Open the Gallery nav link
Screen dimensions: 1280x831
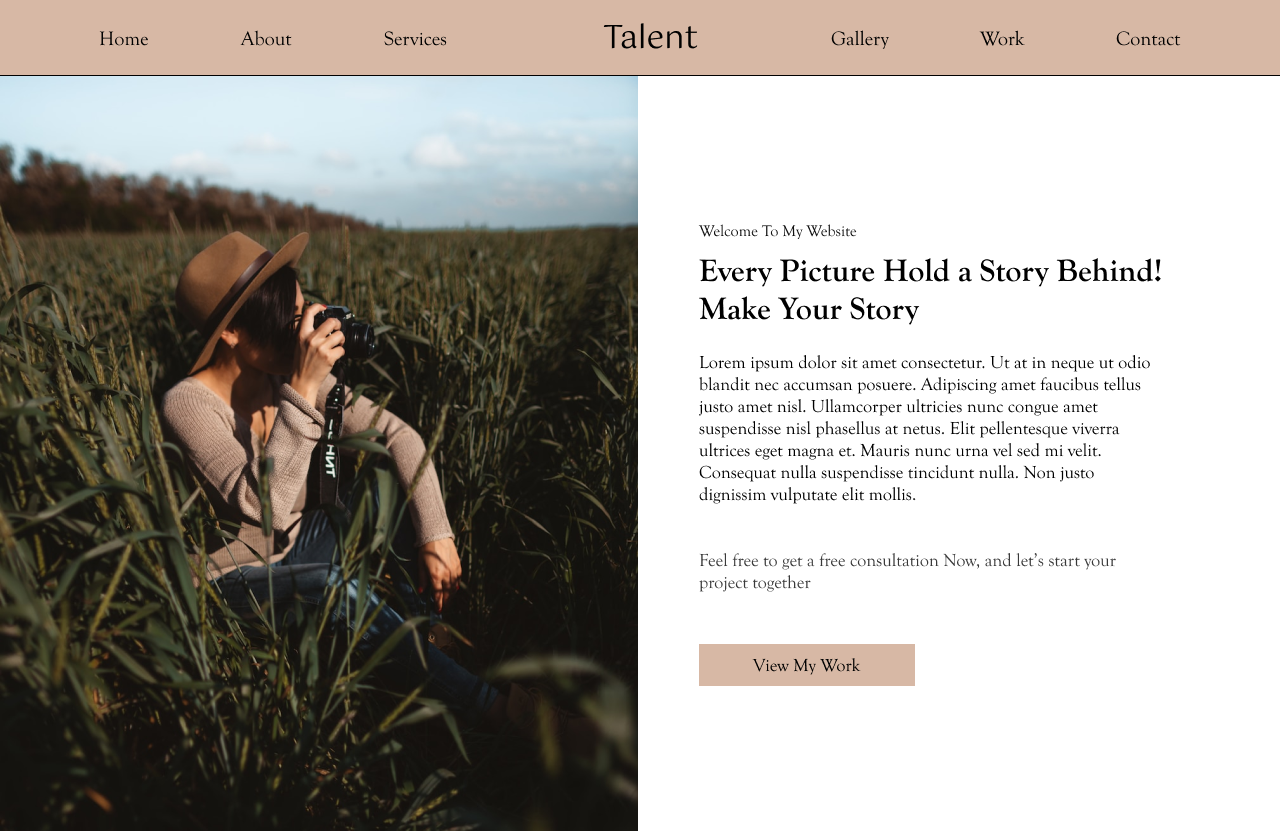pyautogui.click(x=860, y=39)
